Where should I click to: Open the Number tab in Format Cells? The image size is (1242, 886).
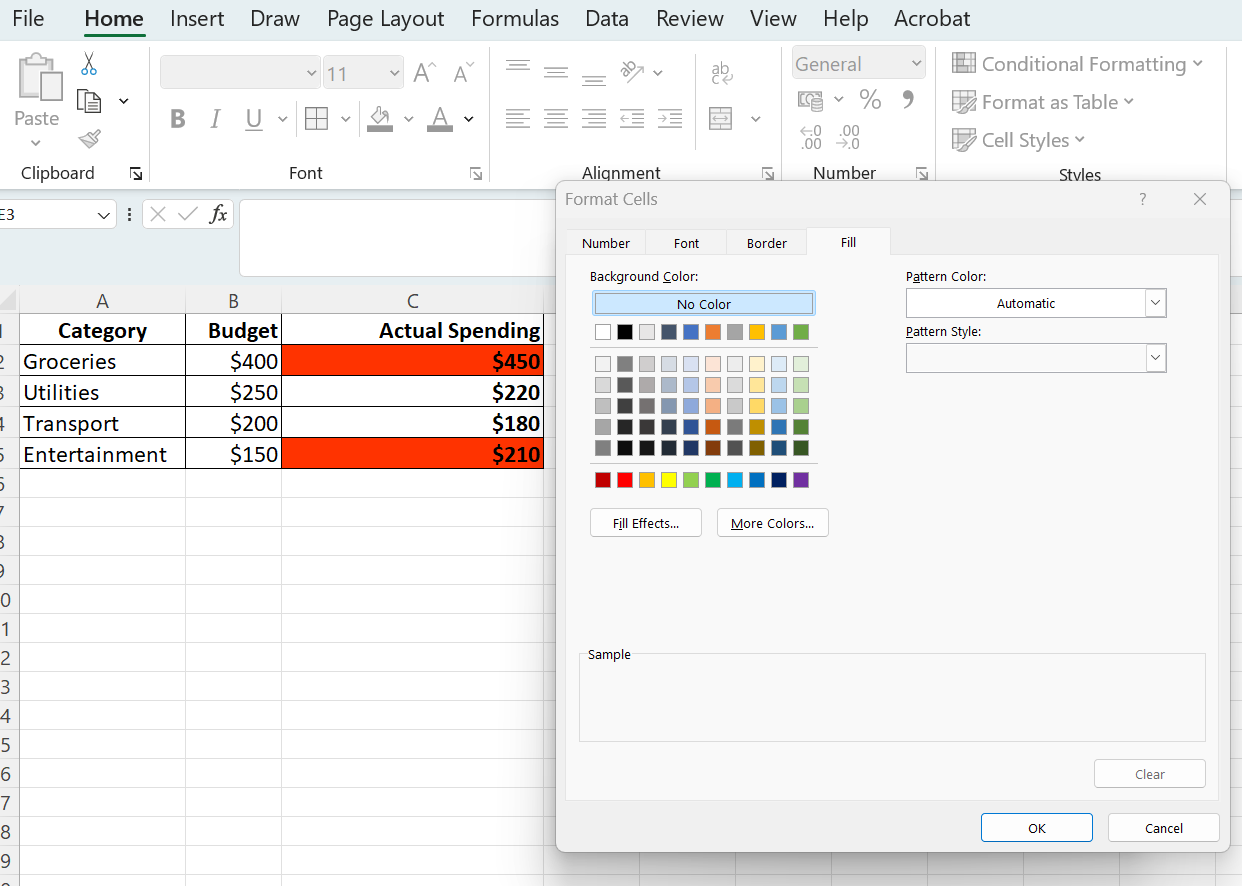(x=606, y=243)
